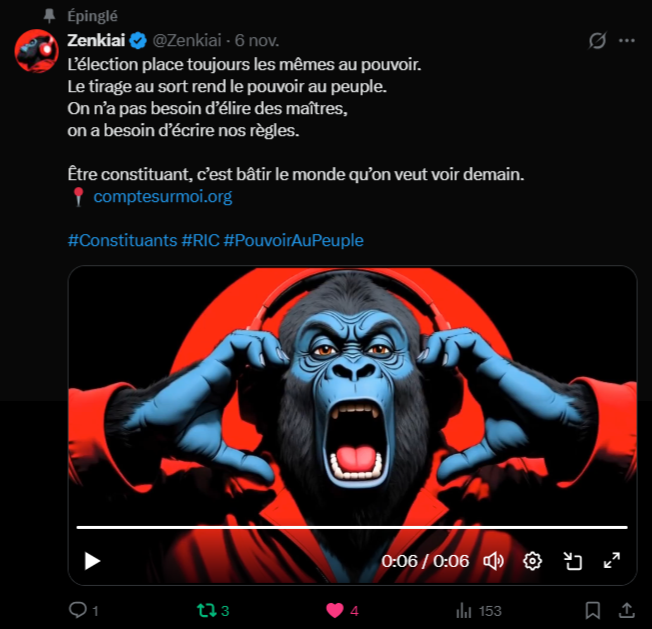
Task: Open video settings gear
Action: click(533, 561)
